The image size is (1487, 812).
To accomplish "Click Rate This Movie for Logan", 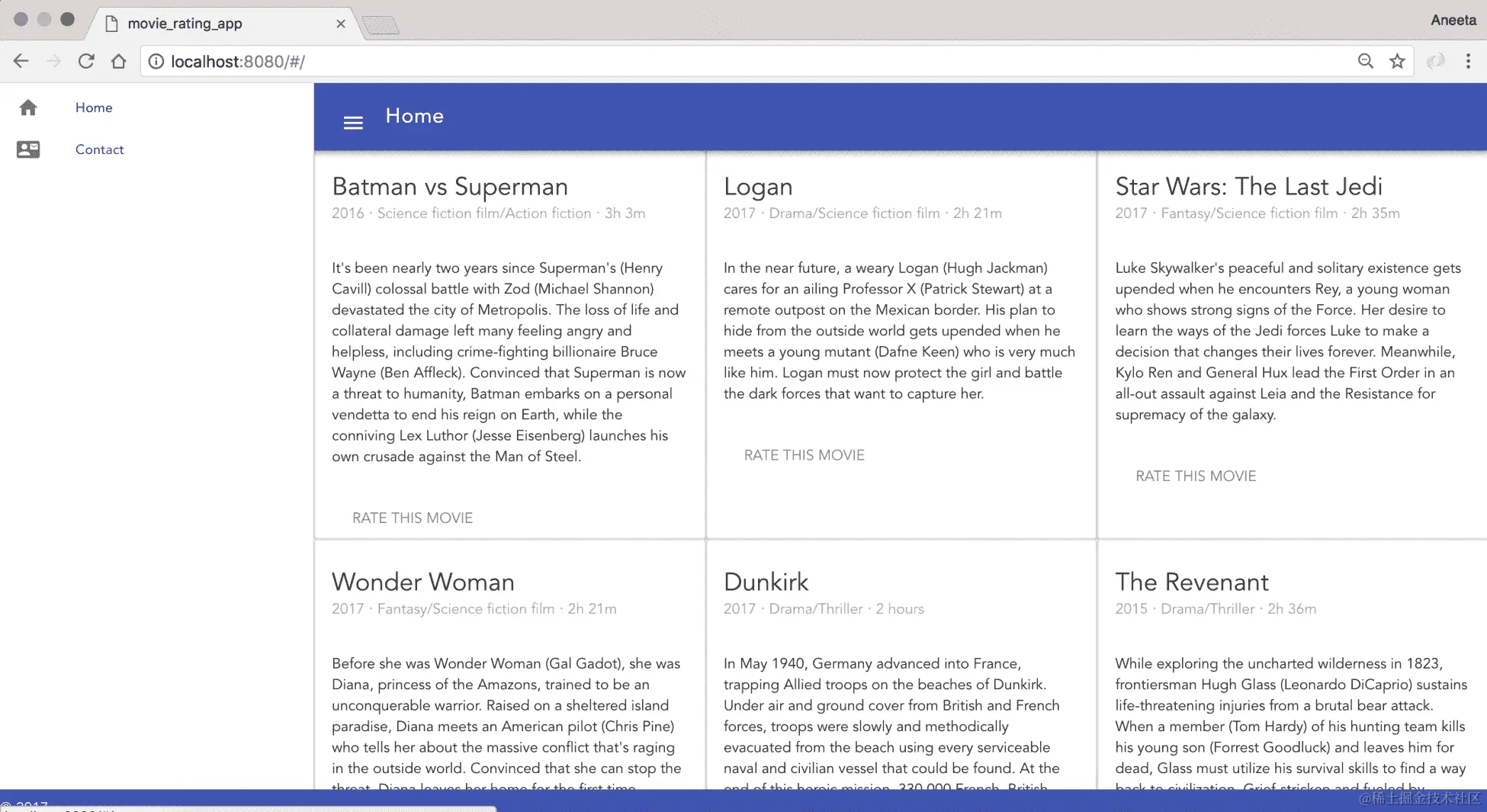I will click(805, 455).
